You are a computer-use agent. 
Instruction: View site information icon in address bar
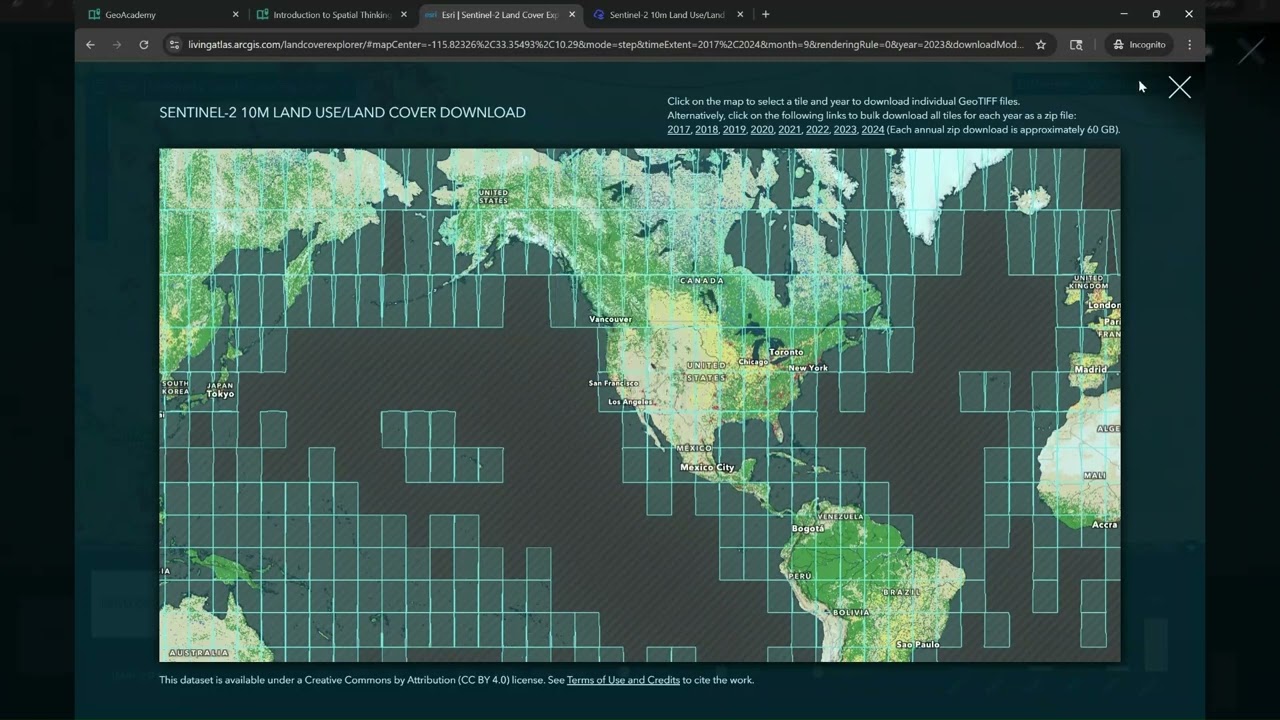tap(174, 45)
